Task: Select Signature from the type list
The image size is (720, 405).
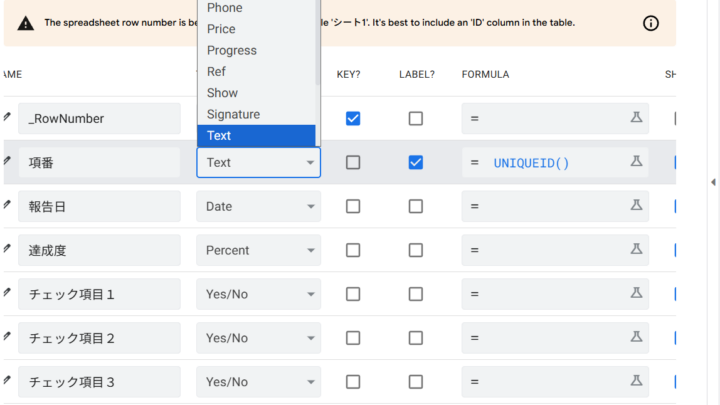Action: [x=233, y=114]
